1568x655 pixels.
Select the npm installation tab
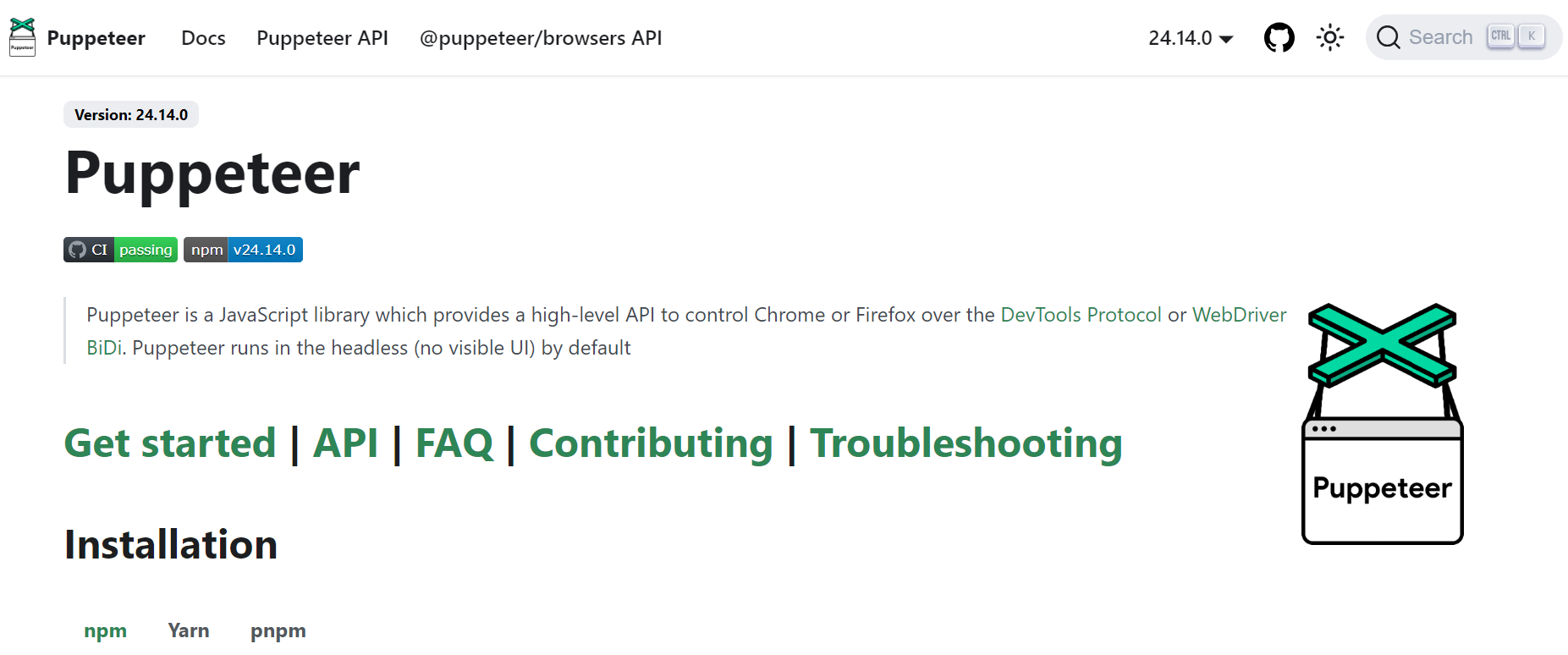105,630
